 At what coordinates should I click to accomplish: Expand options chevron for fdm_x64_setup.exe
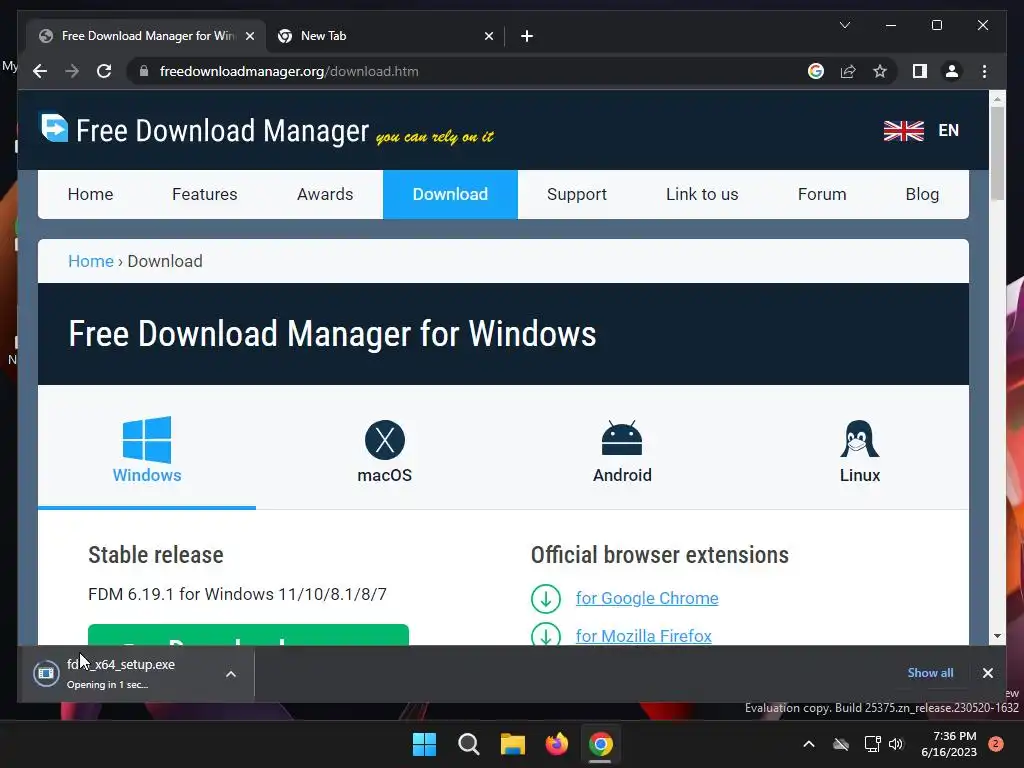(231, 673)
